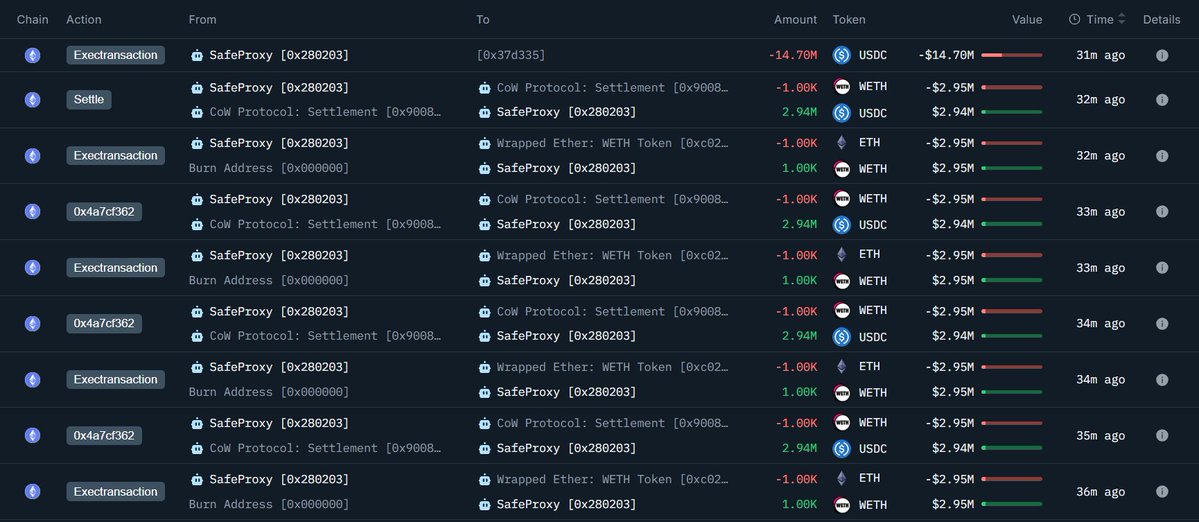
Task: Click details info icon for 35m ago transaction
Action: click(1162, 436)
